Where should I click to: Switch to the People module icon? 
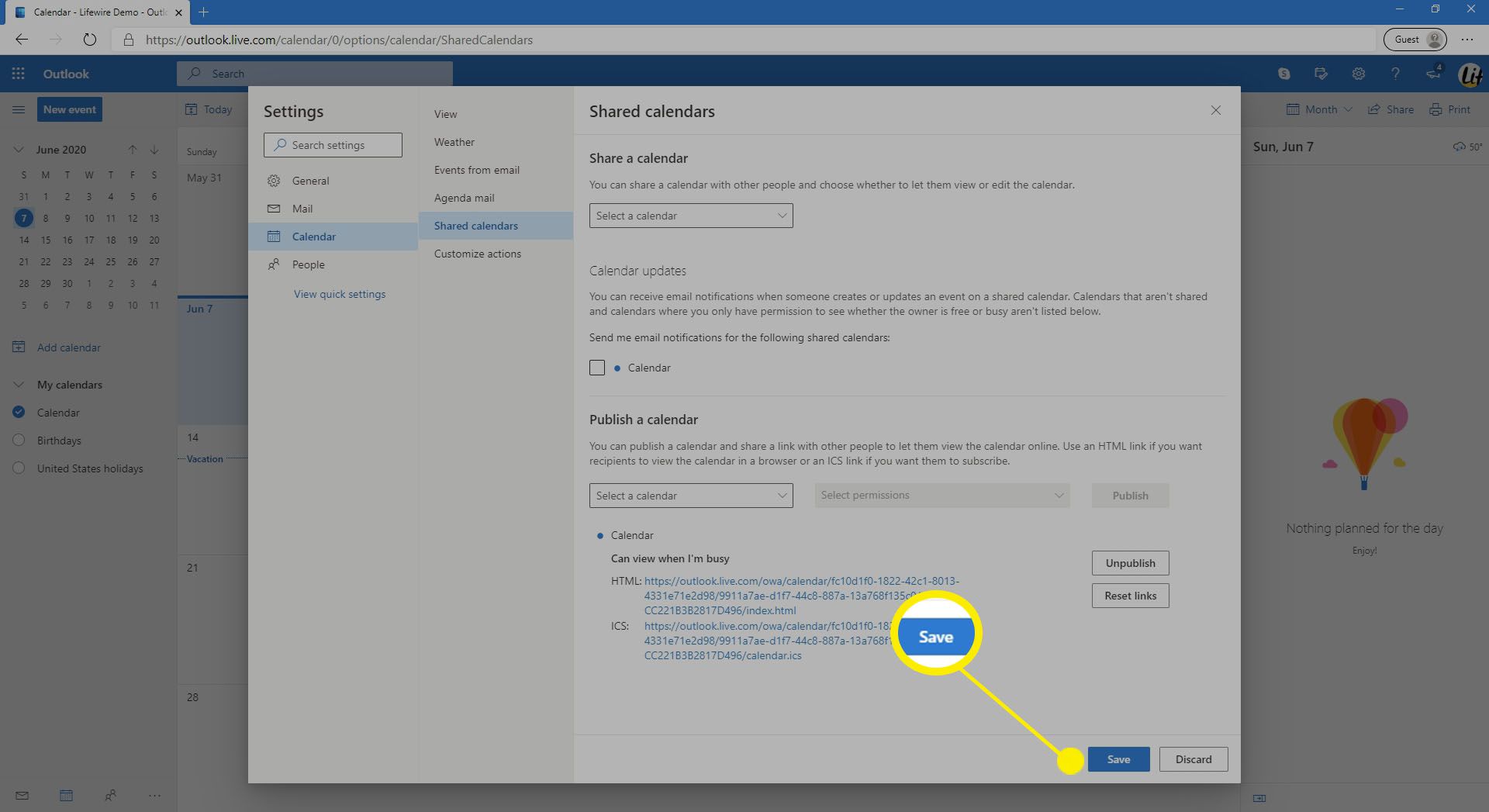110,796
